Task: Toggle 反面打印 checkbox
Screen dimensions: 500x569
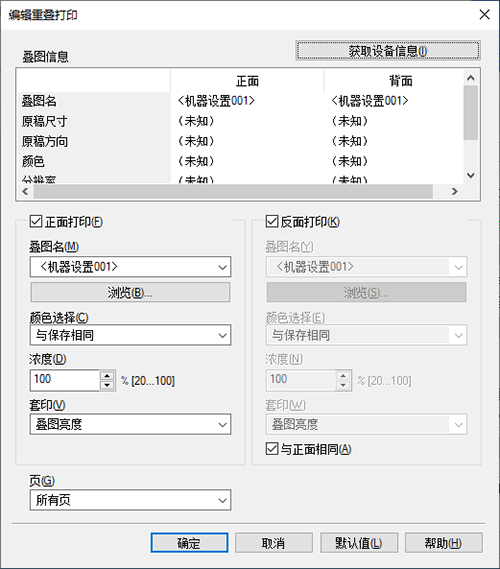Action: [x=272, y=221]
